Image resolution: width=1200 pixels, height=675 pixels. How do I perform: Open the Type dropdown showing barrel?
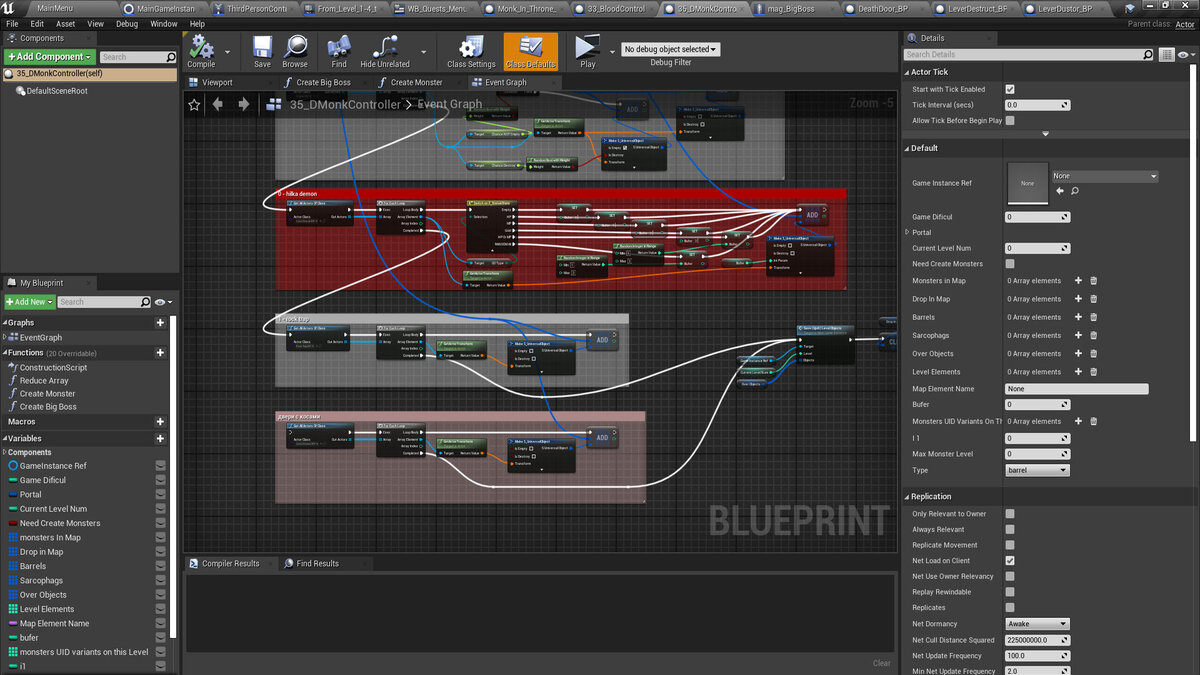point(1037,470)
